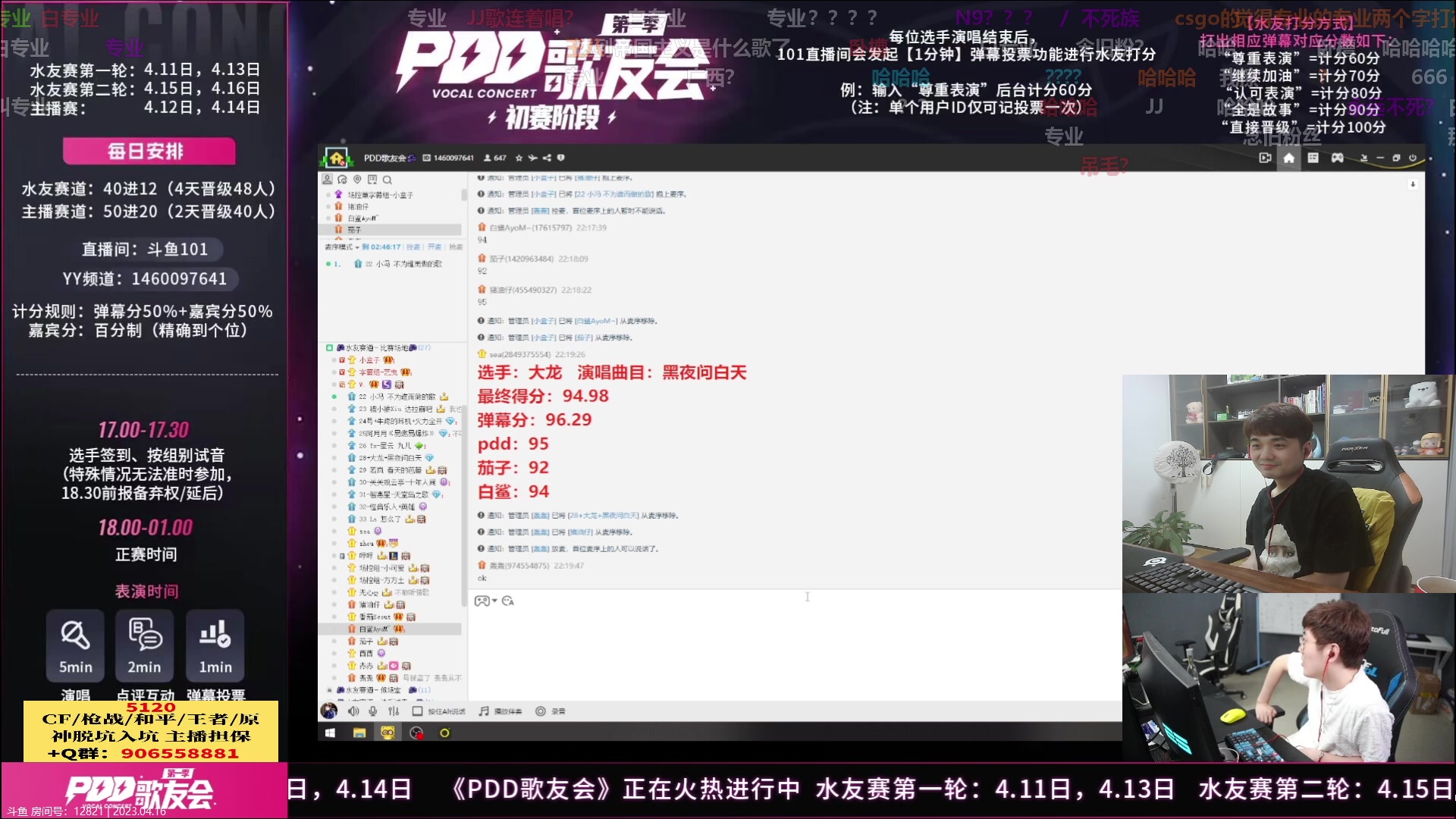Screen dimensions: 1456x819
Task: Select highlighted user 白鲨AyoM in channel list
Action: tap(390, 629)
